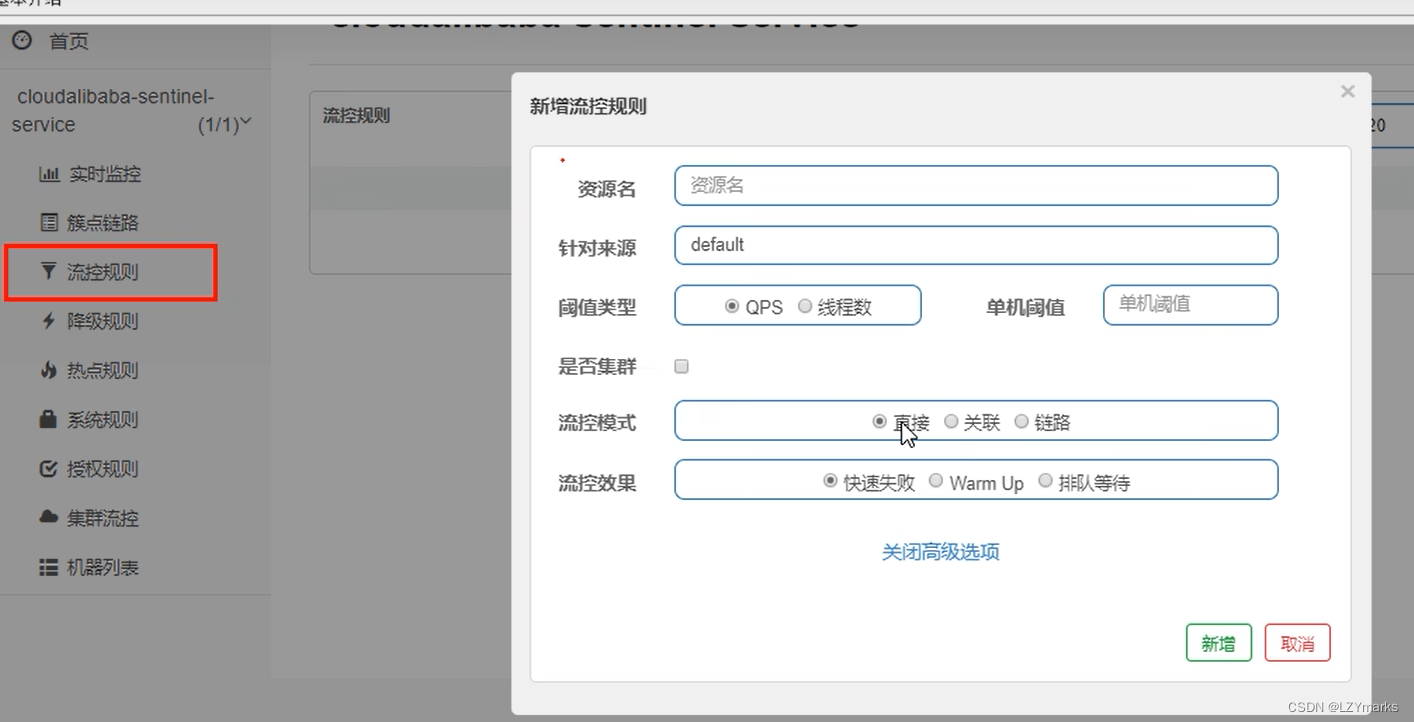Click the 新增 button in dialog

(x=1218, y=643)
